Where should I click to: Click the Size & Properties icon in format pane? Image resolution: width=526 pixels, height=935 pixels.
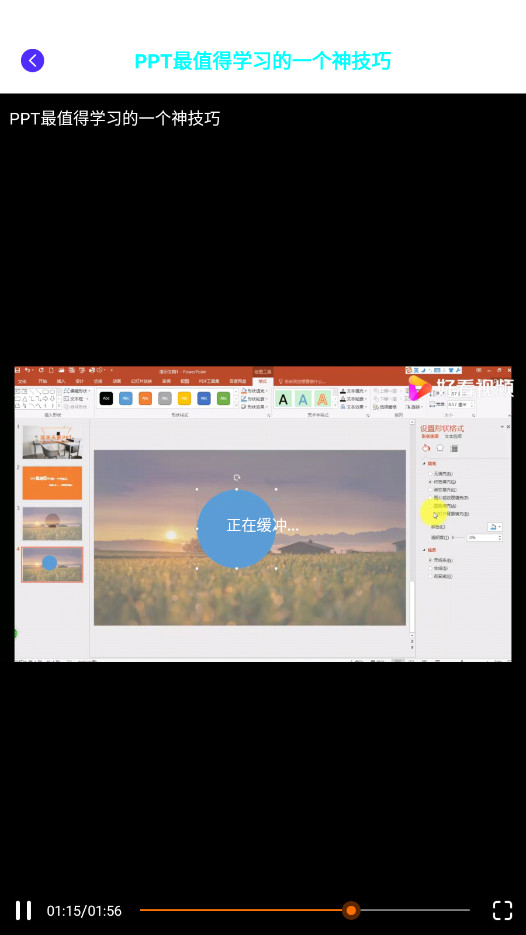(454, 448)
